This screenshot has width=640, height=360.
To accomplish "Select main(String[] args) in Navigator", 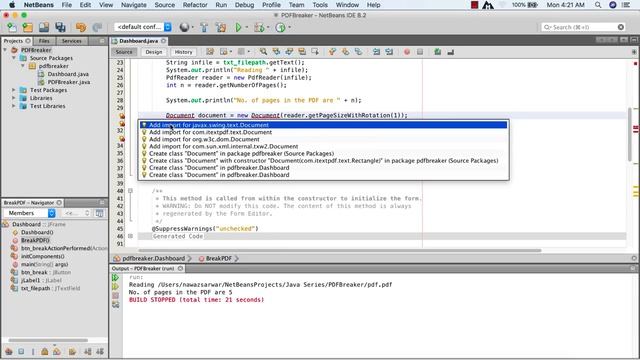I will [x=44, y=264].
